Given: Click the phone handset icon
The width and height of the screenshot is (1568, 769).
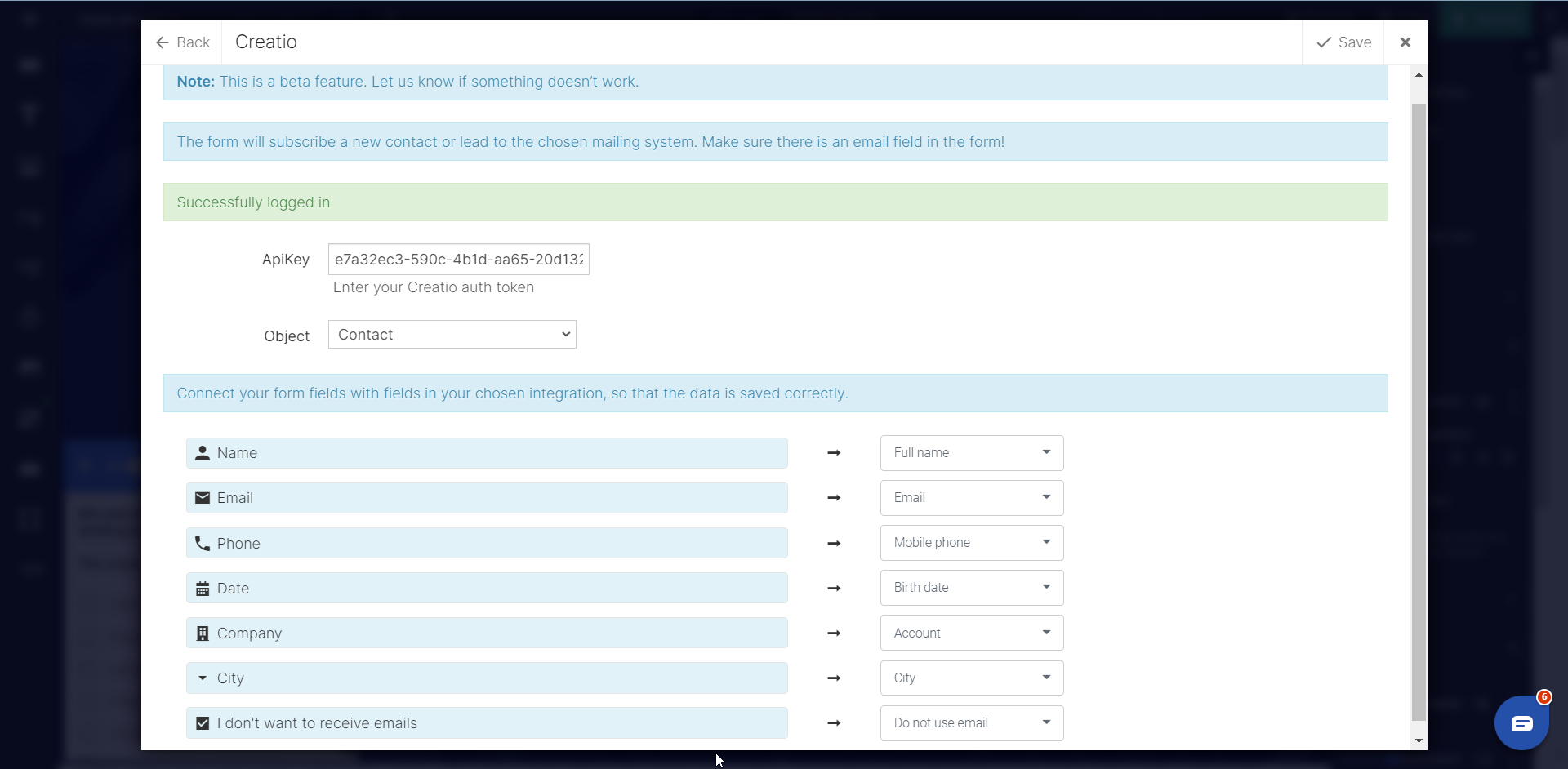Looking at the screenshot, I should (x=203, y=544).
